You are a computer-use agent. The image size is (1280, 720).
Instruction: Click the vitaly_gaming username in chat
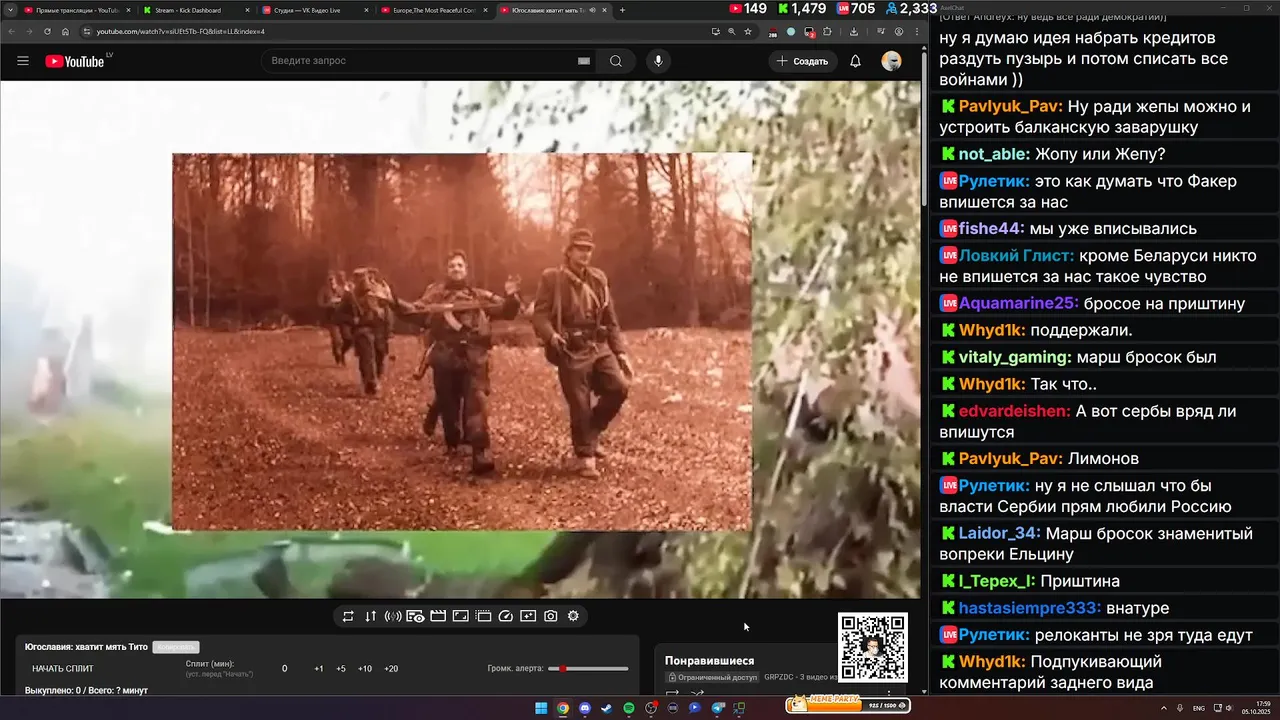pyautogui.click(x=1015, y=357)
